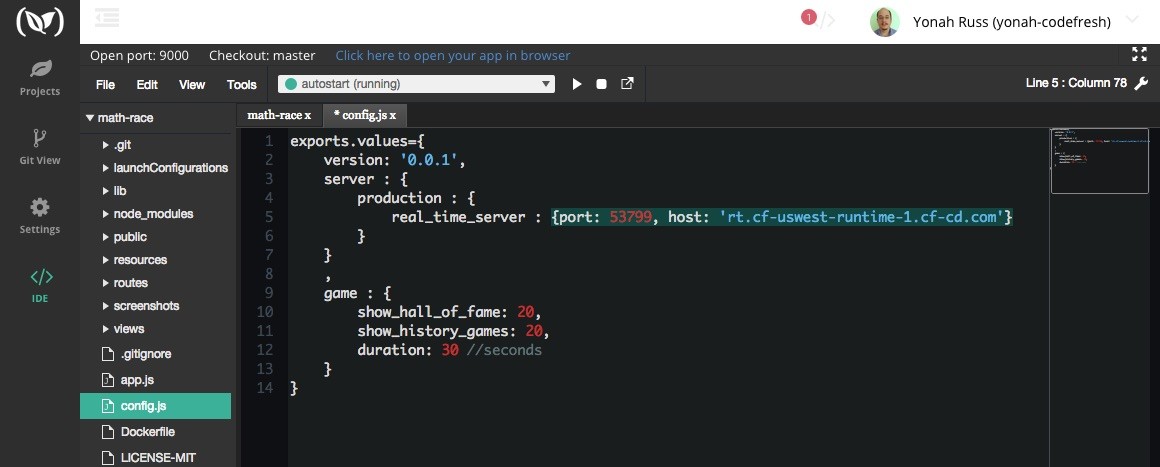
Task: Open the Tools menu
Action: pos(241,84)
